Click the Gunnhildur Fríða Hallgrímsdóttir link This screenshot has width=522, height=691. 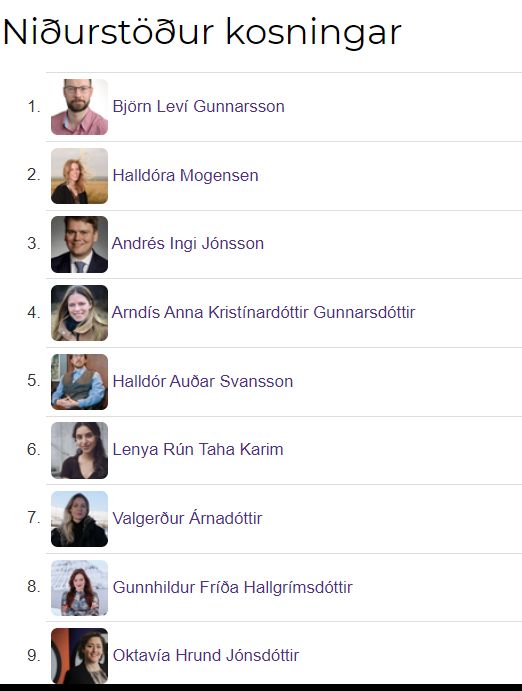click(x=233, y=587)
